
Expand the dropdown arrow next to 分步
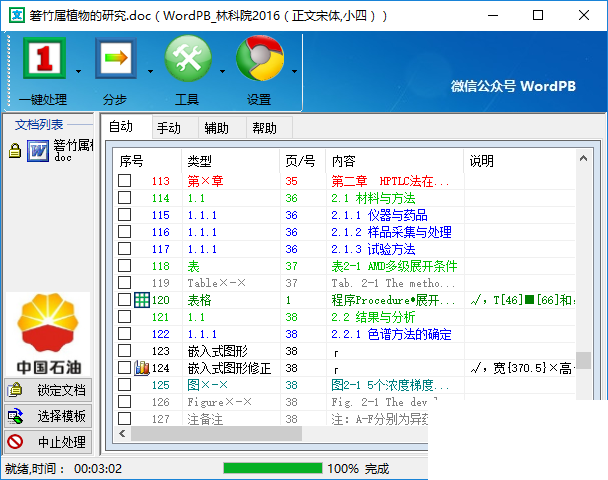(150, 71)
